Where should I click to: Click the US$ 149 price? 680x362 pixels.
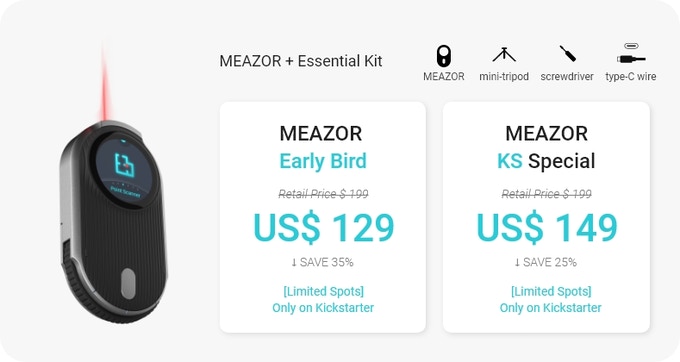[x=546, y=227]
